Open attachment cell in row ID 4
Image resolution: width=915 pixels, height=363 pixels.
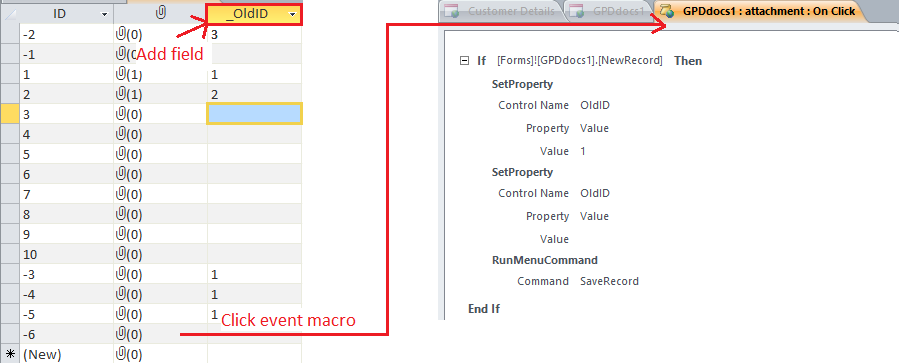pos(160,134)
